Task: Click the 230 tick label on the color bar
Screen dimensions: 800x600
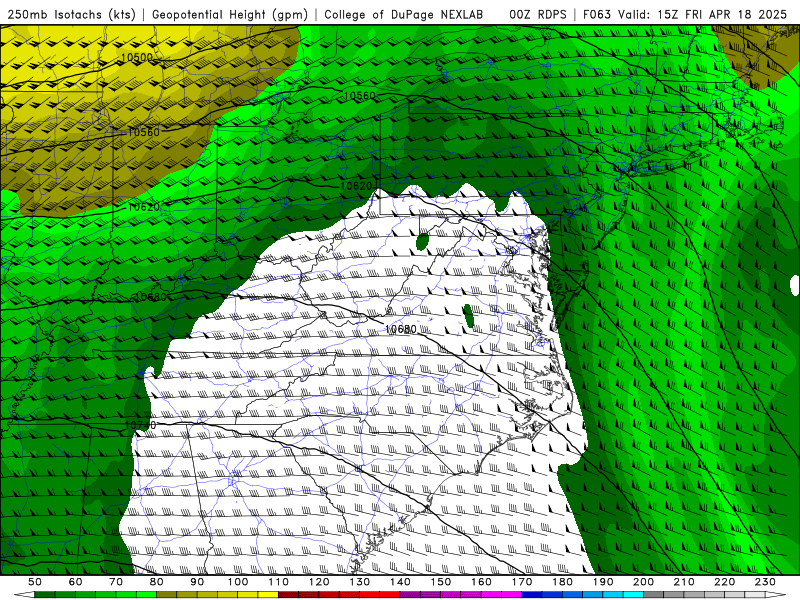Action: (765, 582)
